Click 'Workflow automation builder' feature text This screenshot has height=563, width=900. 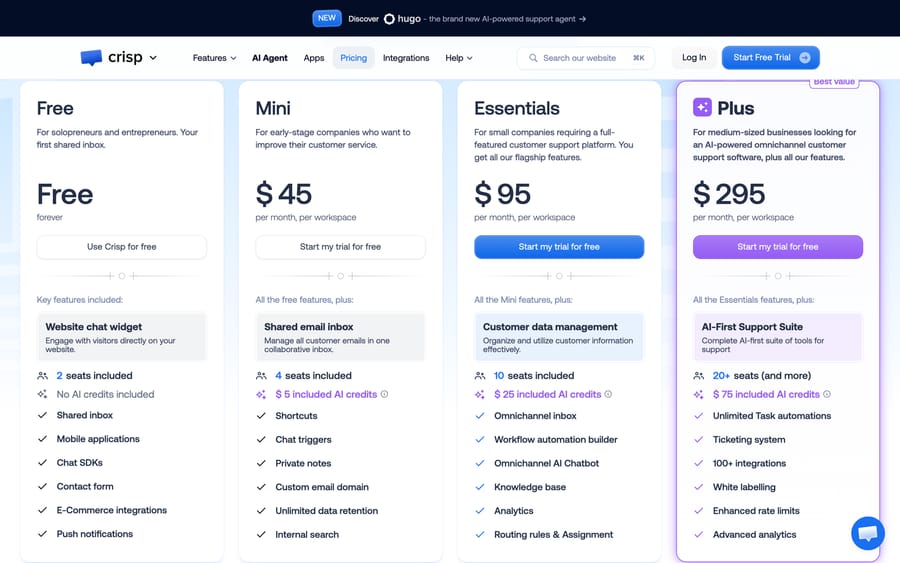(x=556, y=440)
